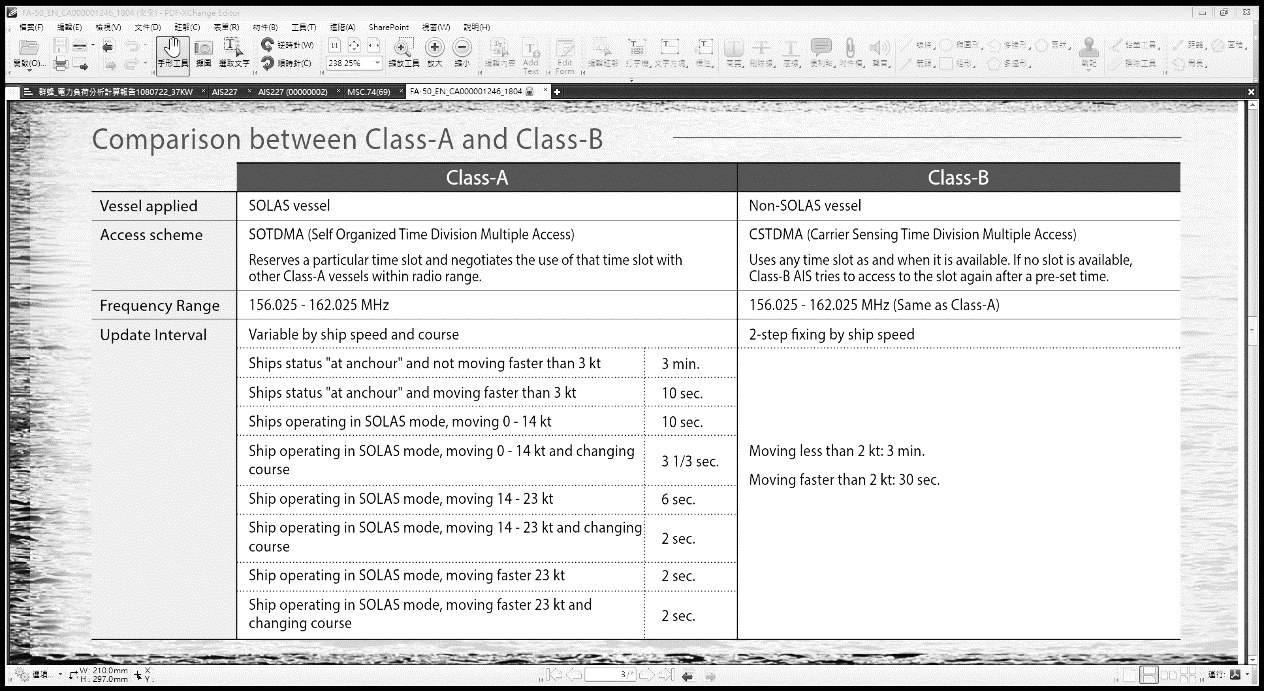
Task: Open the SharePoint menu
Action: click(386, 27)
